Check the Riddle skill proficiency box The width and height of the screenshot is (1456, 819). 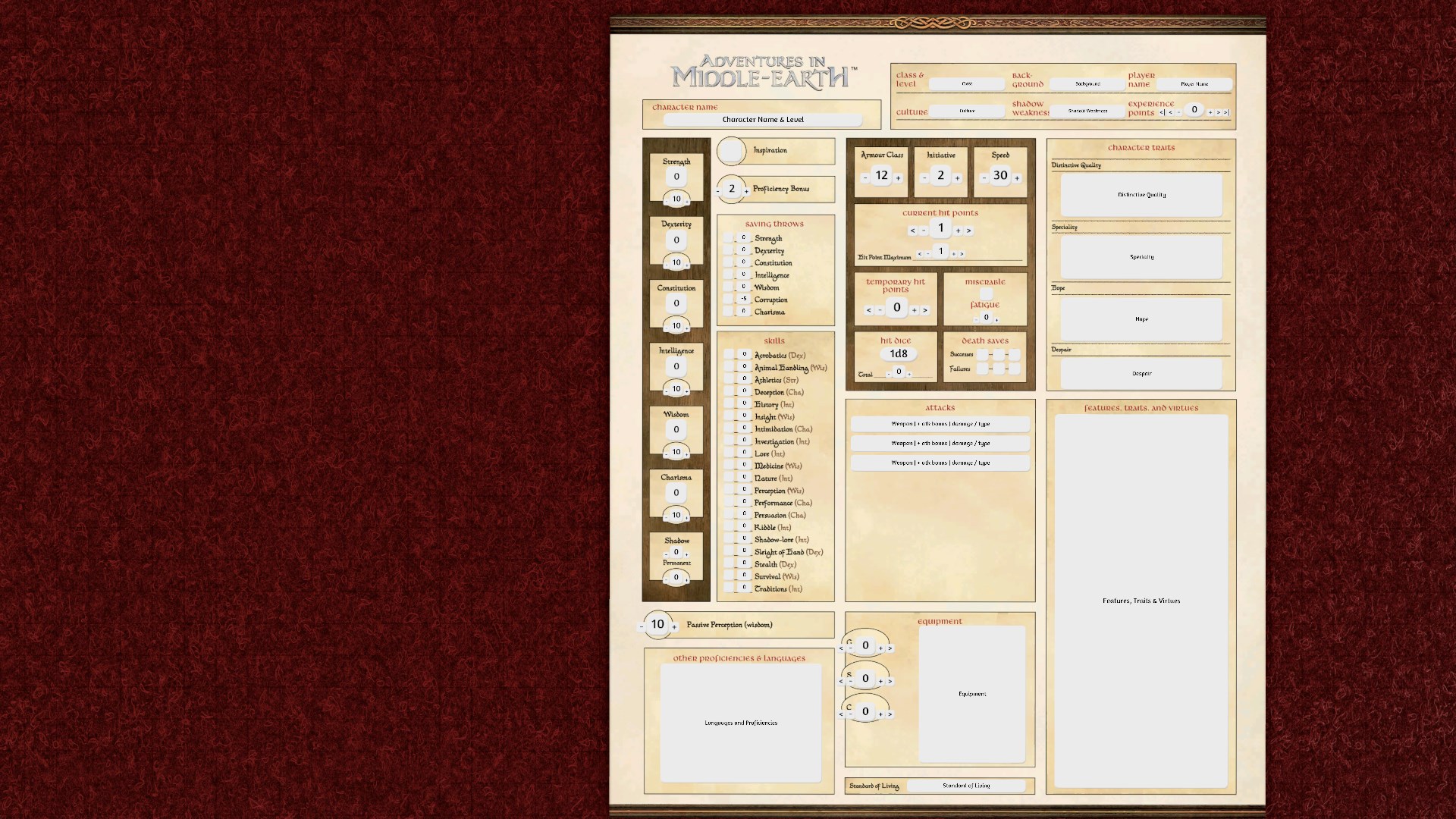[728, 527]
